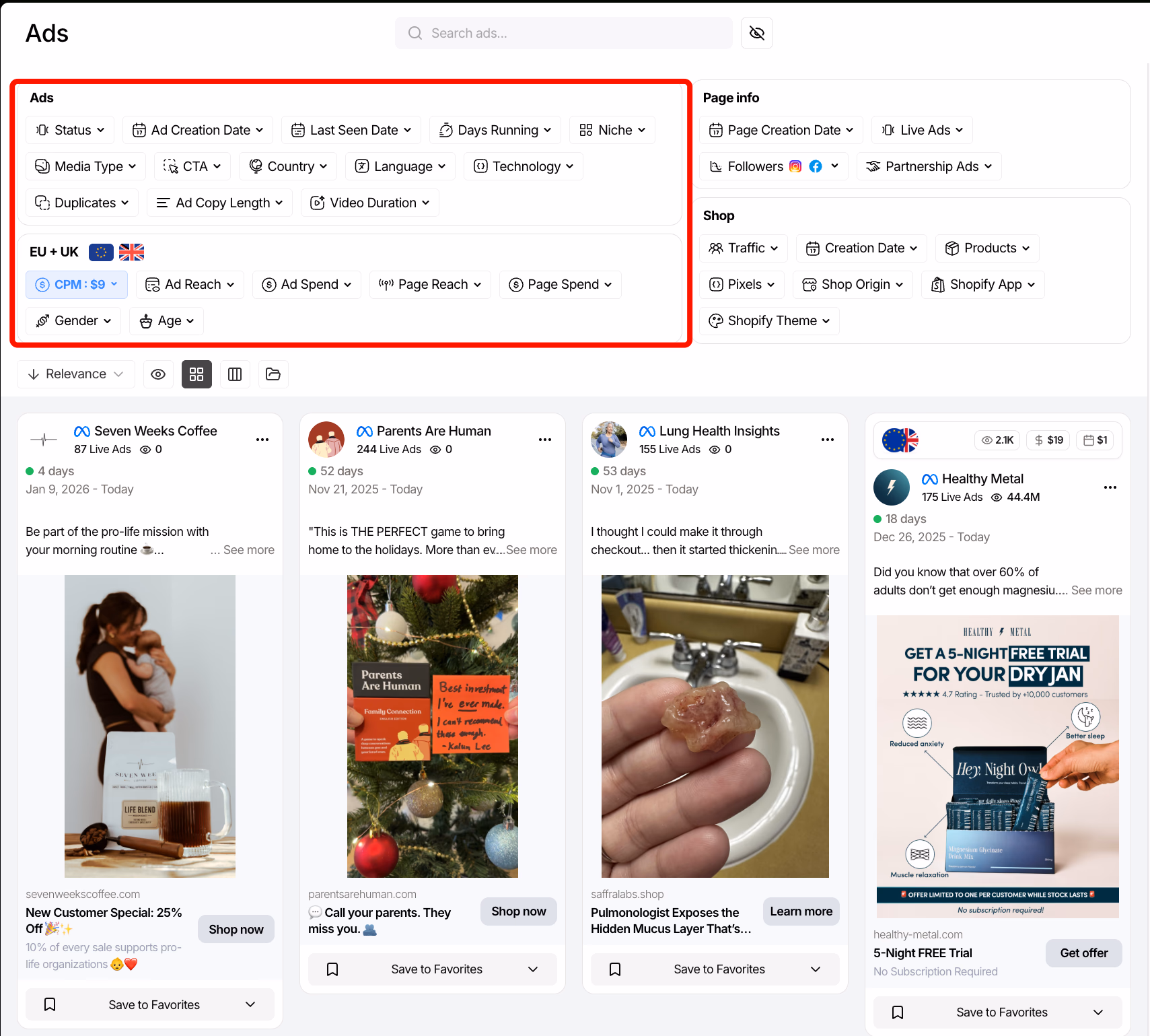Expand See more on Healthy Metal text
Image resolution: width=1150 pixels, height=1036 pixels.
(x=1096, y=590)
